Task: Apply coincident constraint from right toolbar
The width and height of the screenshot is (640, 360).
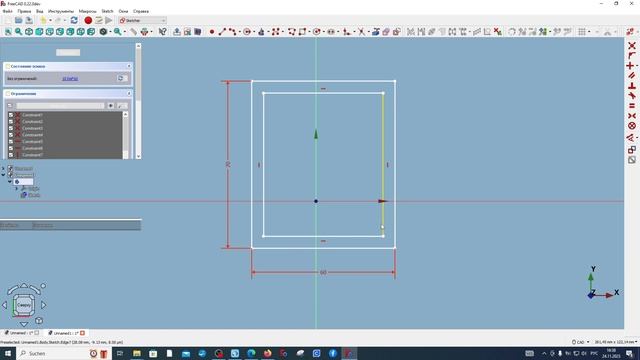Action: [x=632, y=46]
